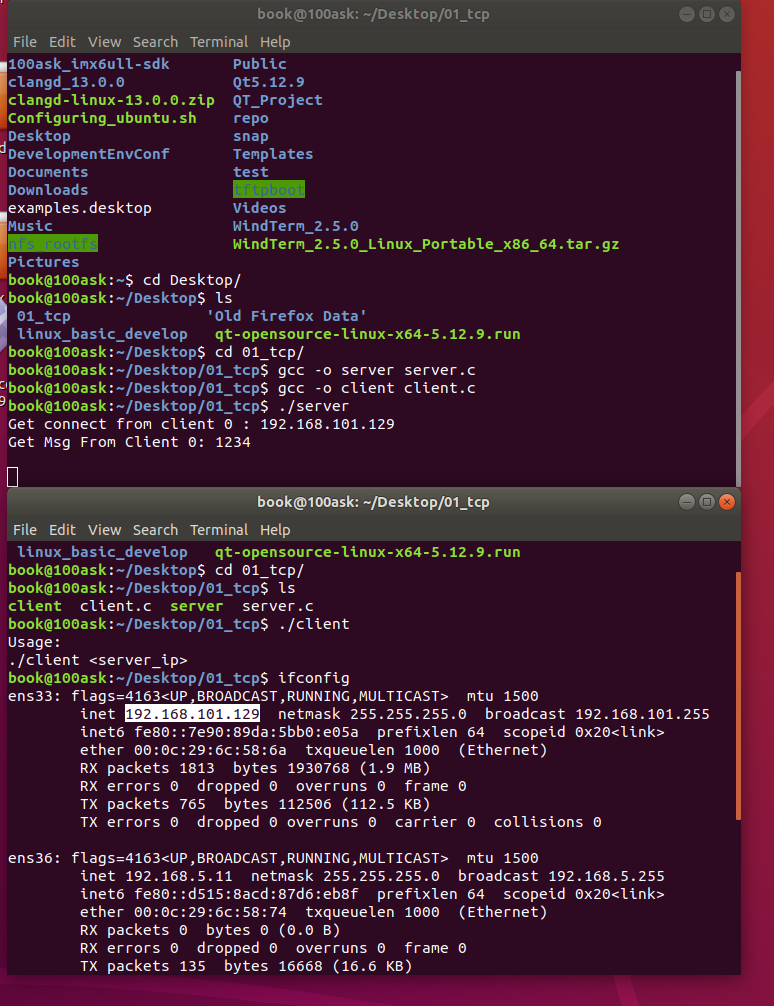The width and height of the screenshot is (774, 1006).
Task: Click 'Old Firefox Data' entry
Action: (x=287, y=316)
